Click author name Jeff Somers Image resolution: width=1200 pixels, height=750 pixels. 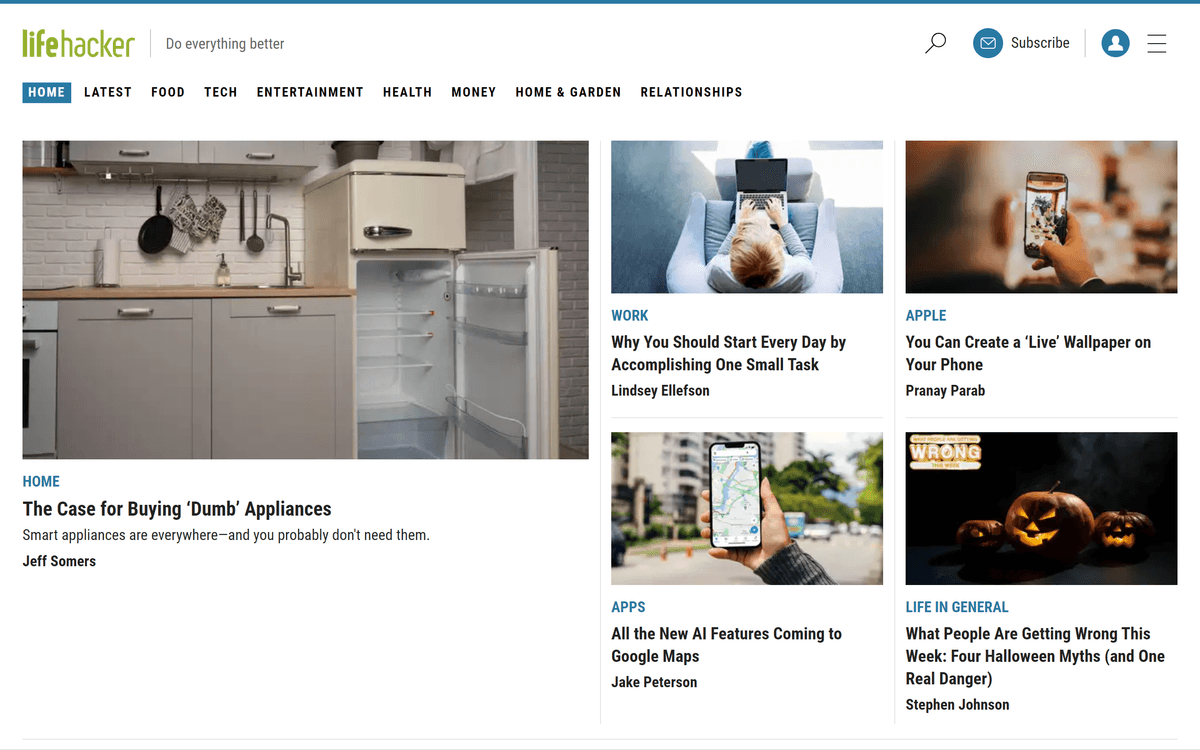(59, 561)
